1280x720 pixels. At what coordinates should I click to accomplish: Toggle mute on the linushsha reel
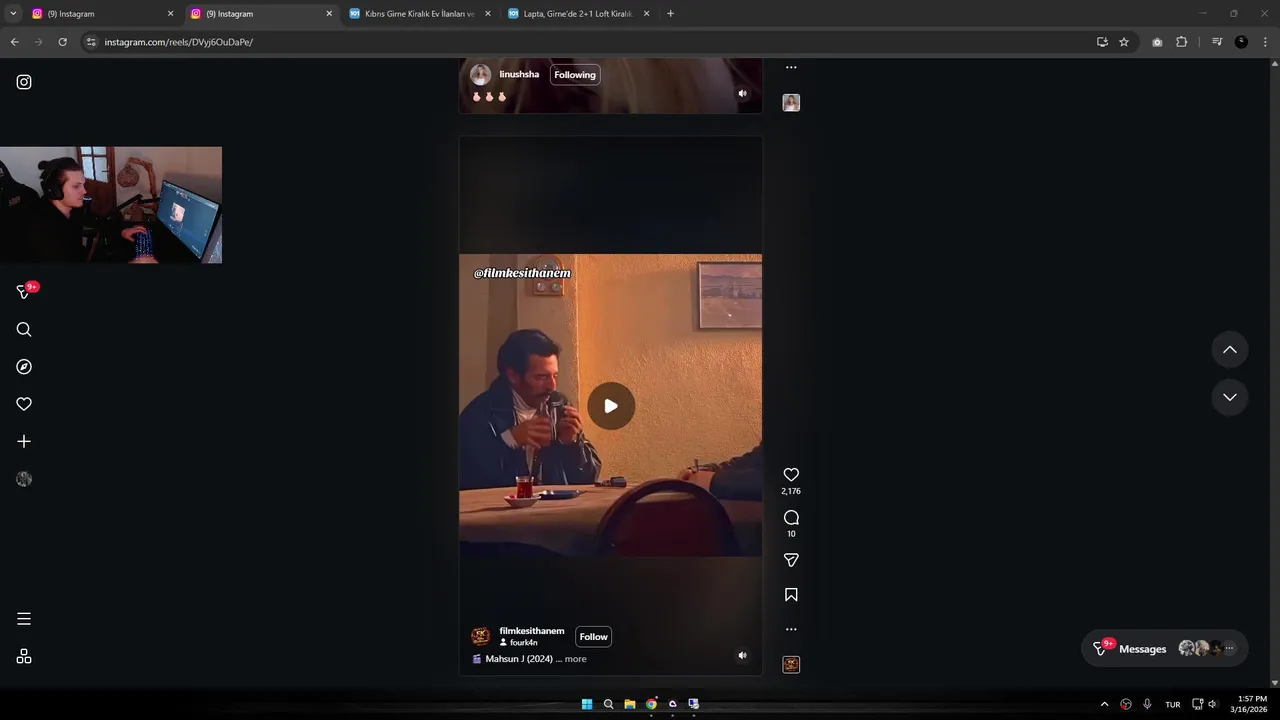point(742,93)
